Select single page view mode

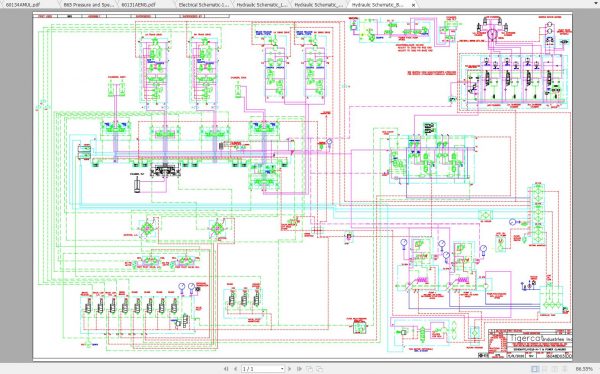pyautogui.click(x=535, y=369)
